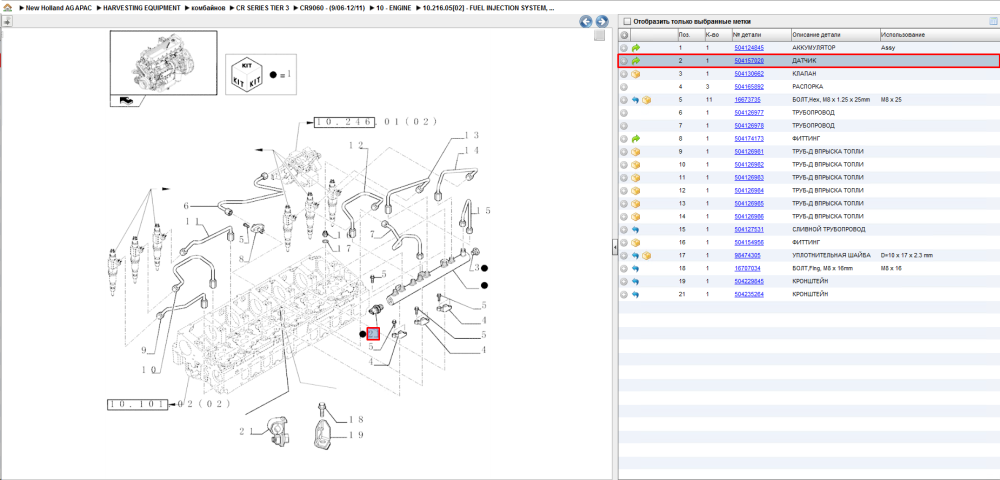The width and height of the screenshot is (1000, 480).
Task: Sort by 'Описание детали' column header
Action: 834,35
